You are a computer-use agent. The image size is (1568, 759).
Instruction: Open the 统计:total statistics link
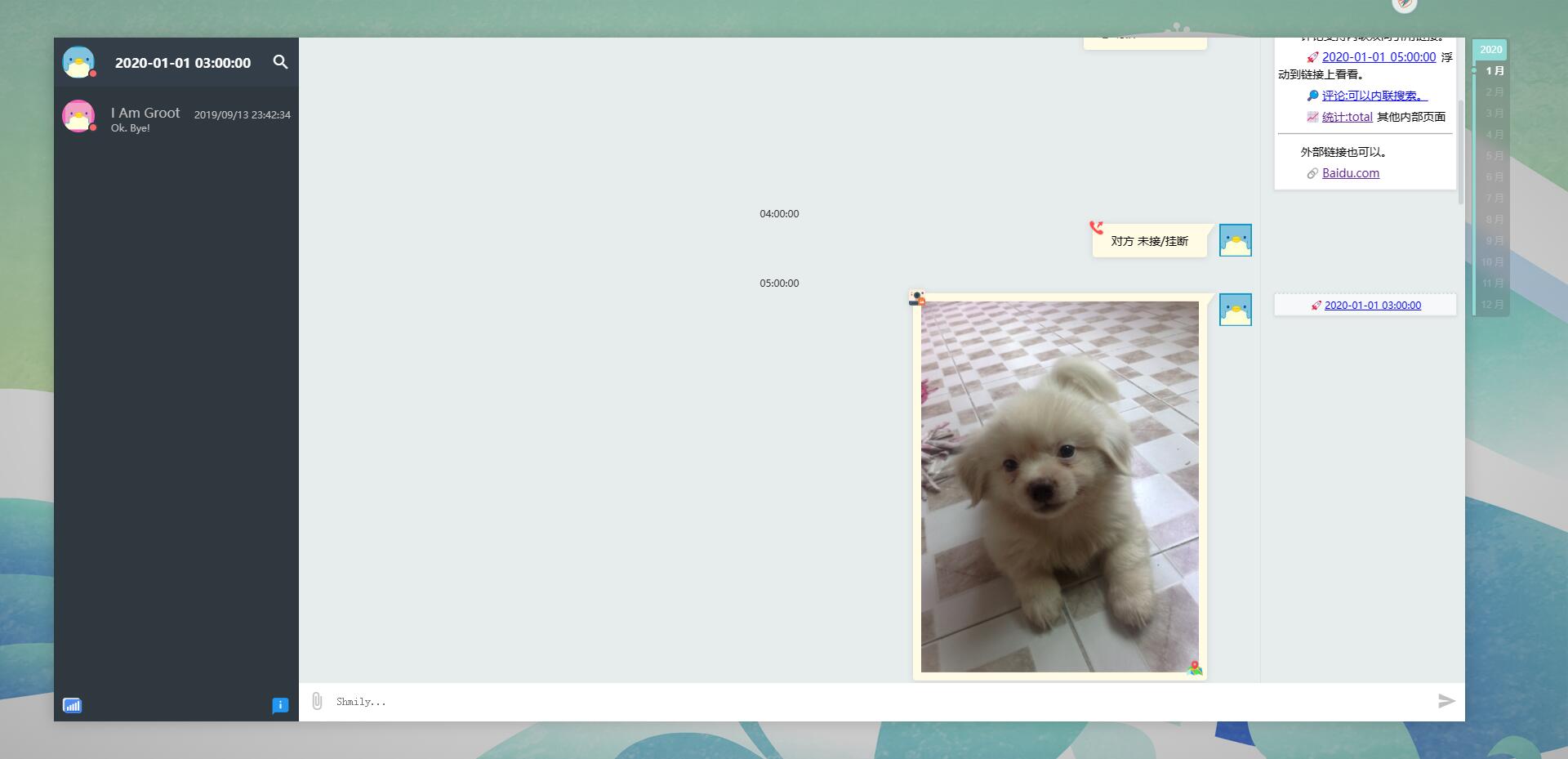pyautogui.click(x=1347, y=117)
